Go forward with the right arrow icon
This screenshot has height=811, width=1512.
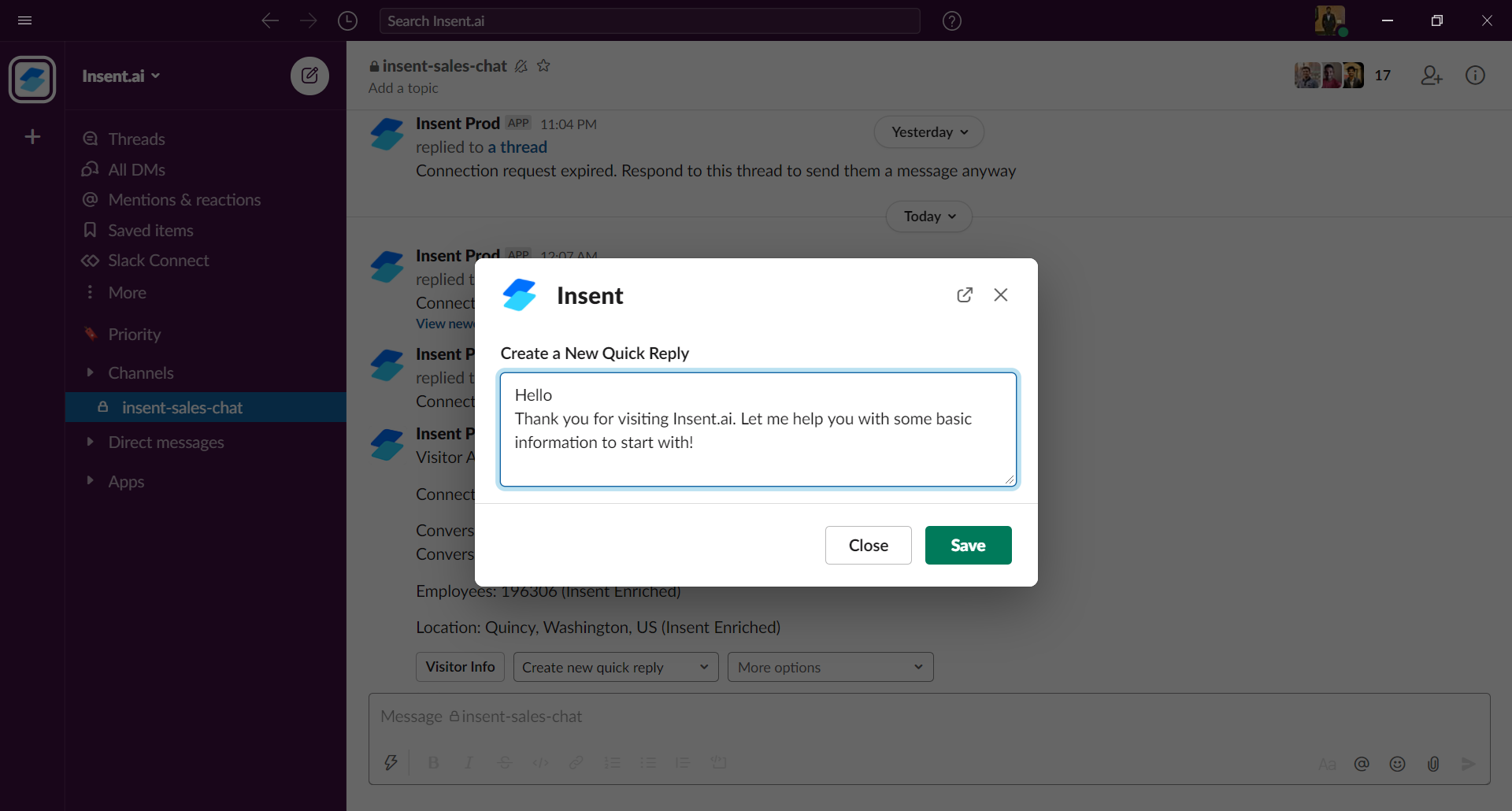(309, 20)
